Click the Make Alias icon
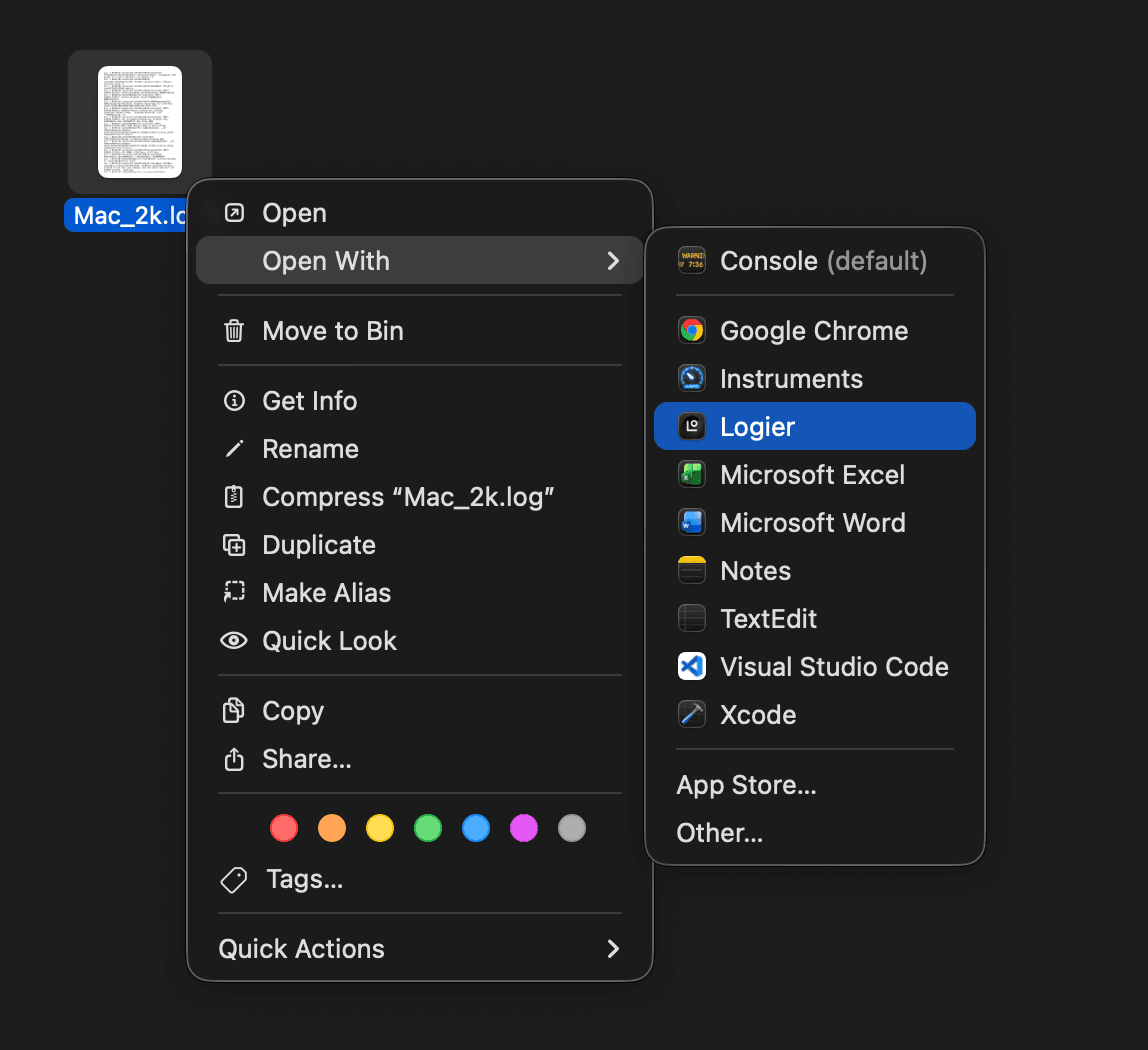This screenshot has width=1148, height=1050. coord(234,592)
